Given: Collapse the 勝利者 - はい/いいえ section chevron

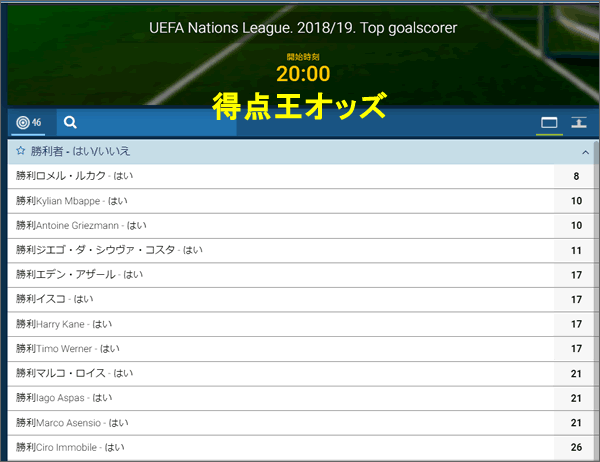Looking at the screenshot, I should click(585, 152).
